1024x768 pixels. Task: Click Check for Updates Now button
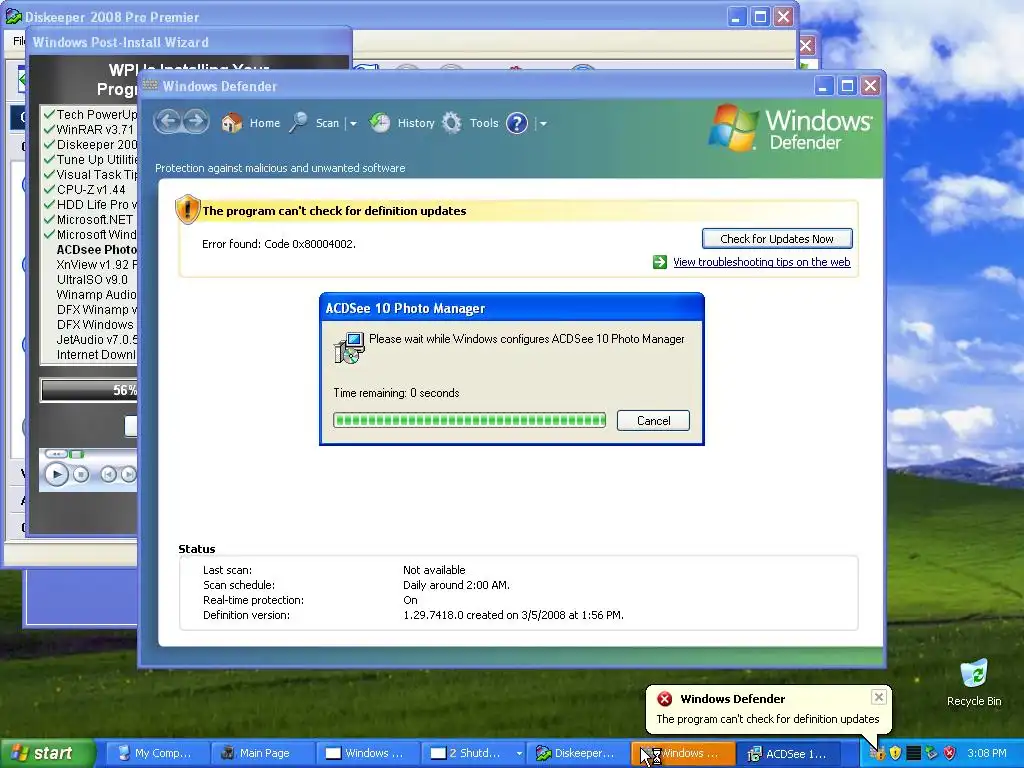pos(776,239)
